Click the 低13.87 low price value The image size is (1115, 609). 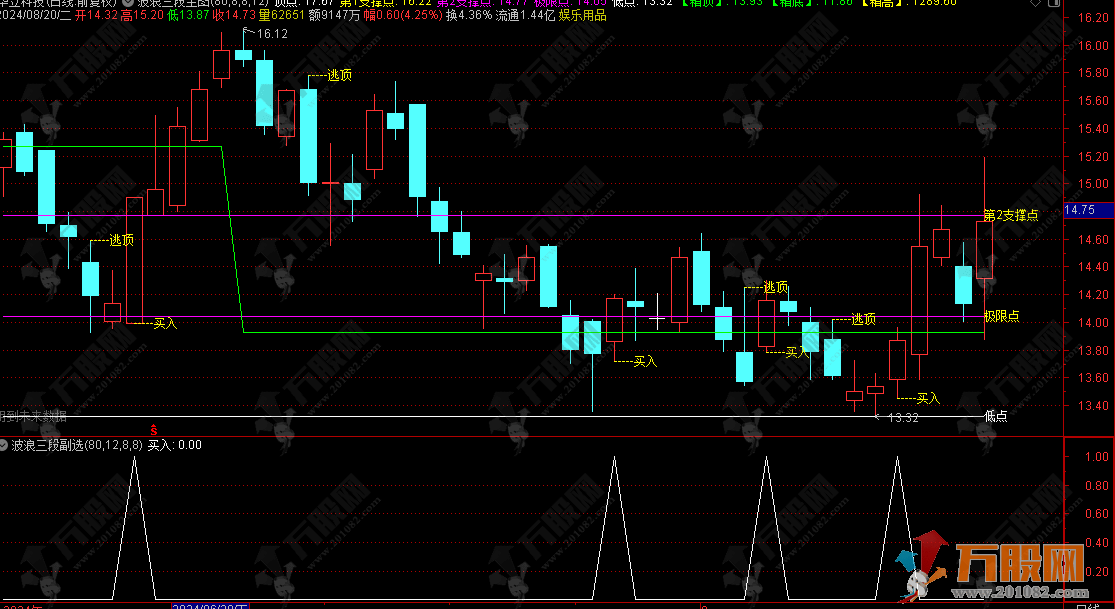tap(188, 15)
